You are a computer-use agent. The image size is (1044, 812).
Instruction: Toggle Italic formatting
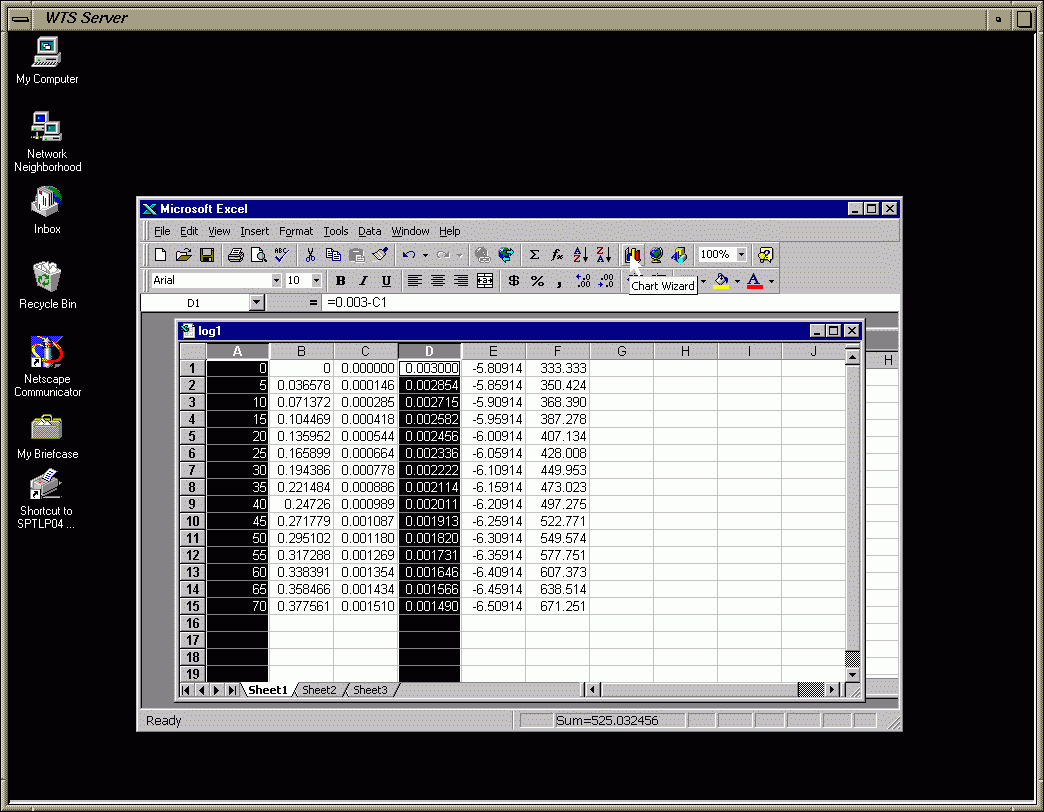[x=363, y=281]
